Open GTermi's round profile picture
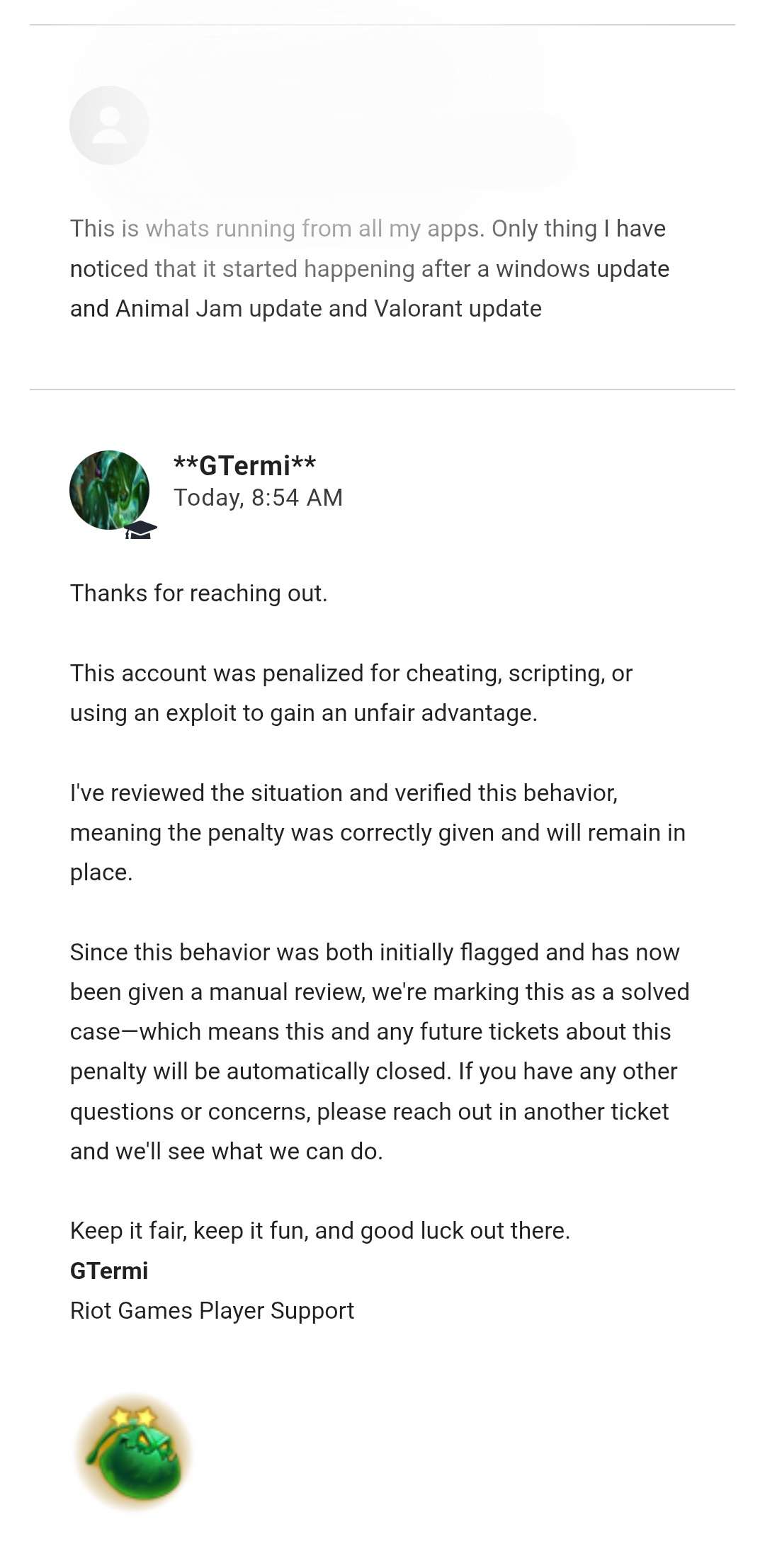 (108, 489)
